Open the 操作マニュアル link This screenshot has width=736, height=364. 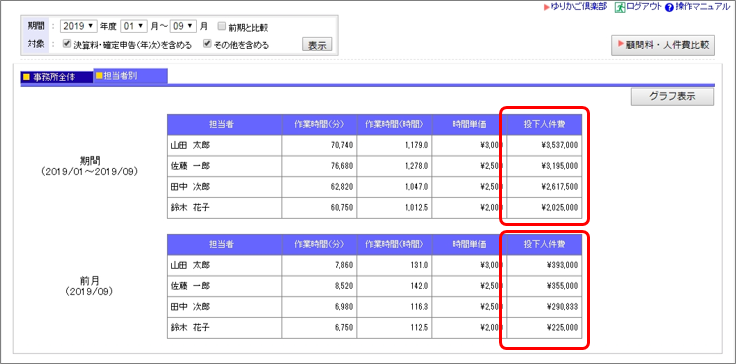point(703,7)
